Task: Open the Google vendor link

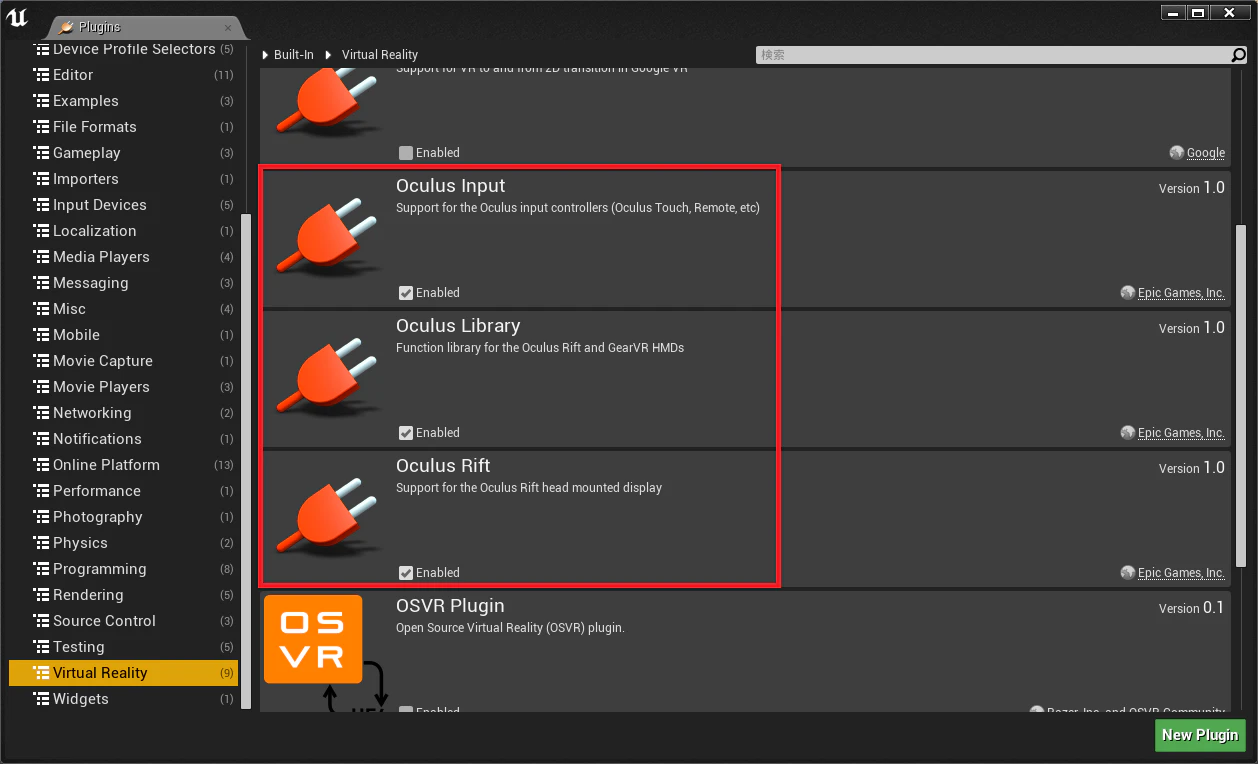Action: (x=1206, y=153)
